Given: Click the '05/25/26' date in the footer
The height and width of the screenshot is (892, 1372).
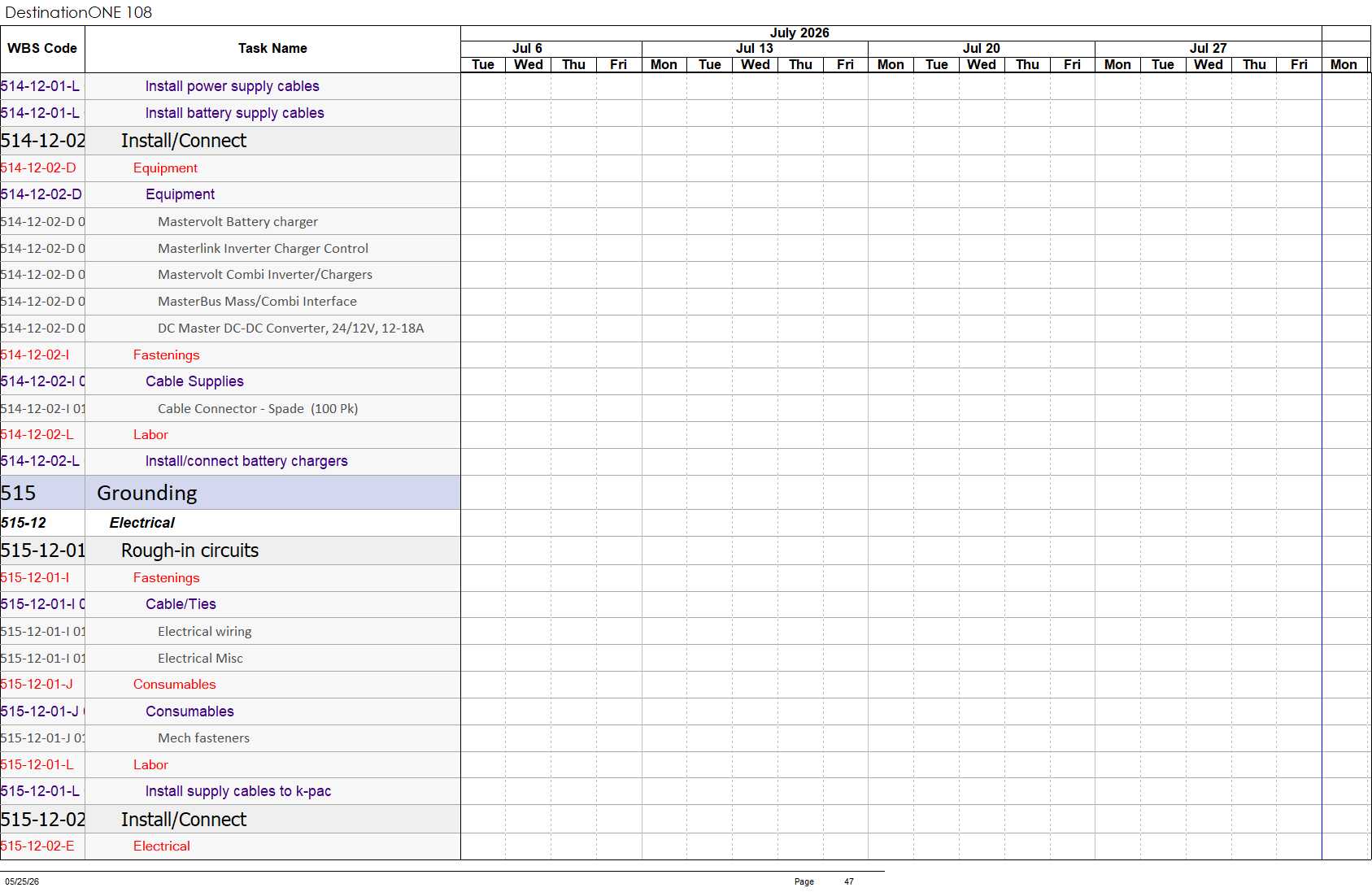Looking at the screenshot, I should pyautogui.click(x=22, y=881).
